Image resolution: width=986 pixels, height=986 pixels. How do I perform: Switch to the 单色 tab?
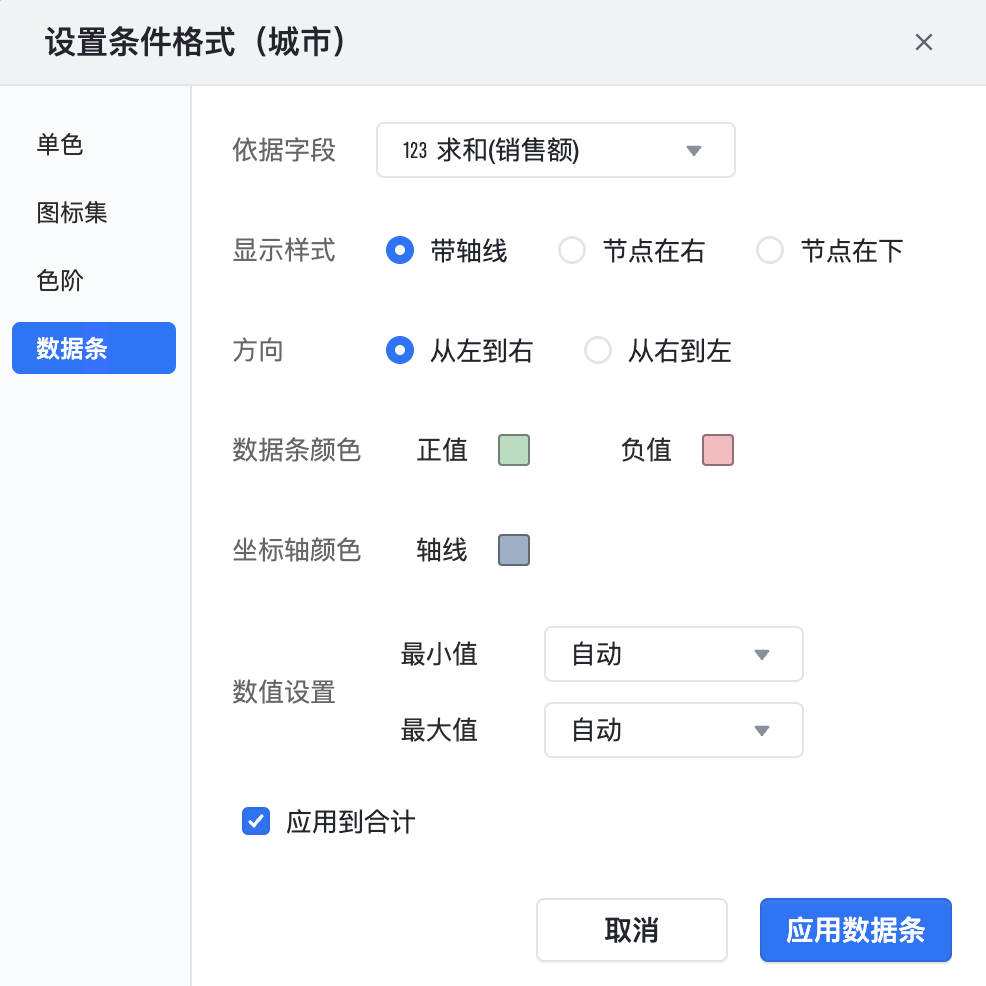click(60, 145)
